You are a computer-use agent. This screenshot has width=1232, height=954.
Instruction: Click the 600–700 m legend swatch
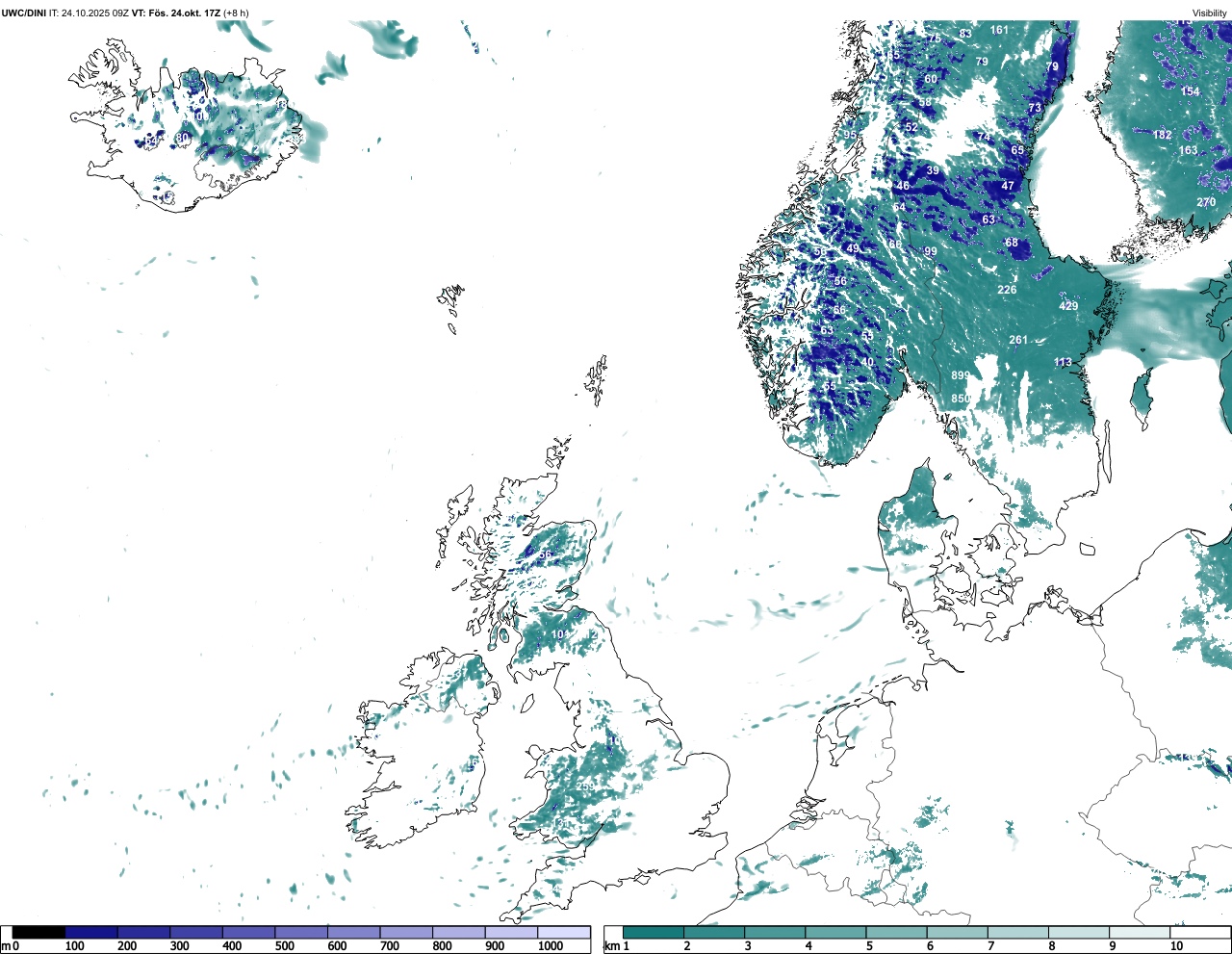tap(354, 932)
